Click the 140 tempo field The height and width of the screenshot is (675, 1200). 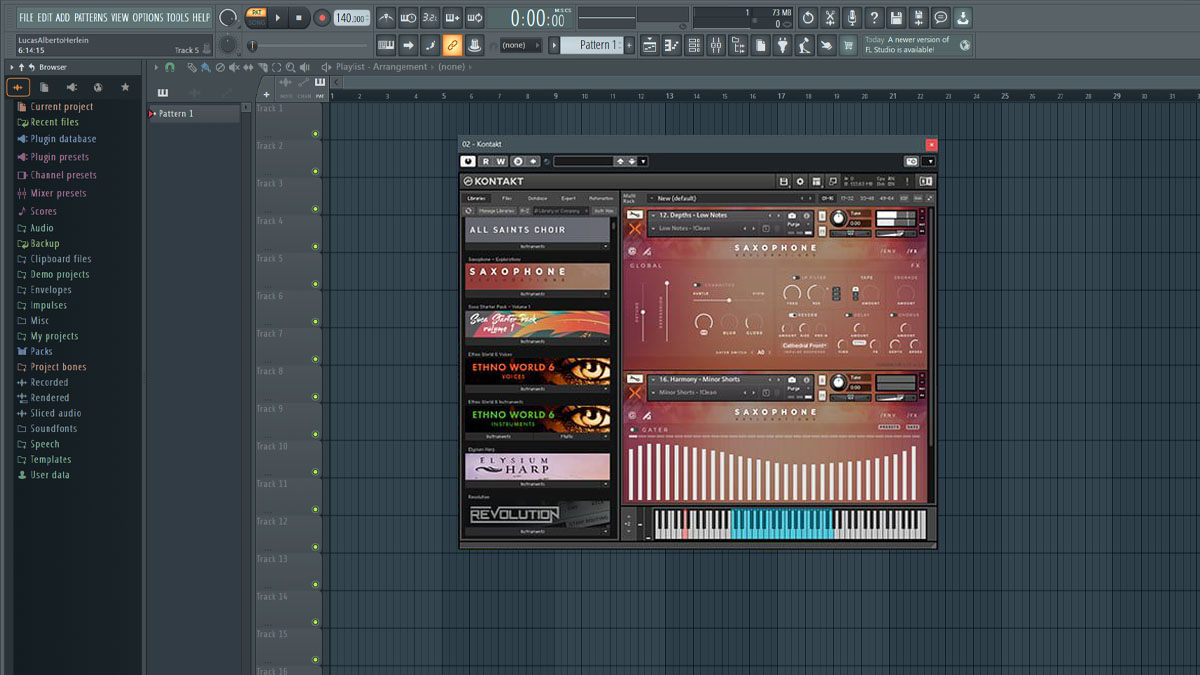tap(351, 18)
